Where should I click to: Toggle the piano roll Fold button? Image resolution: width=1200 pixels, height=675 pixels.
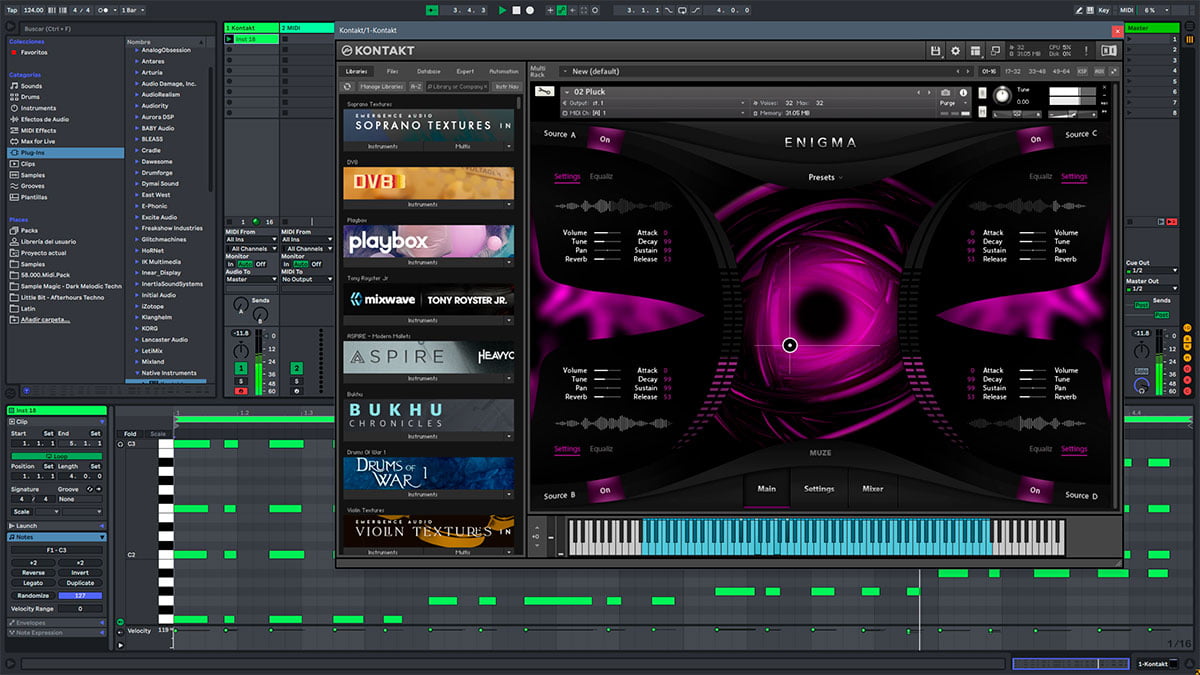pos(130,434)
